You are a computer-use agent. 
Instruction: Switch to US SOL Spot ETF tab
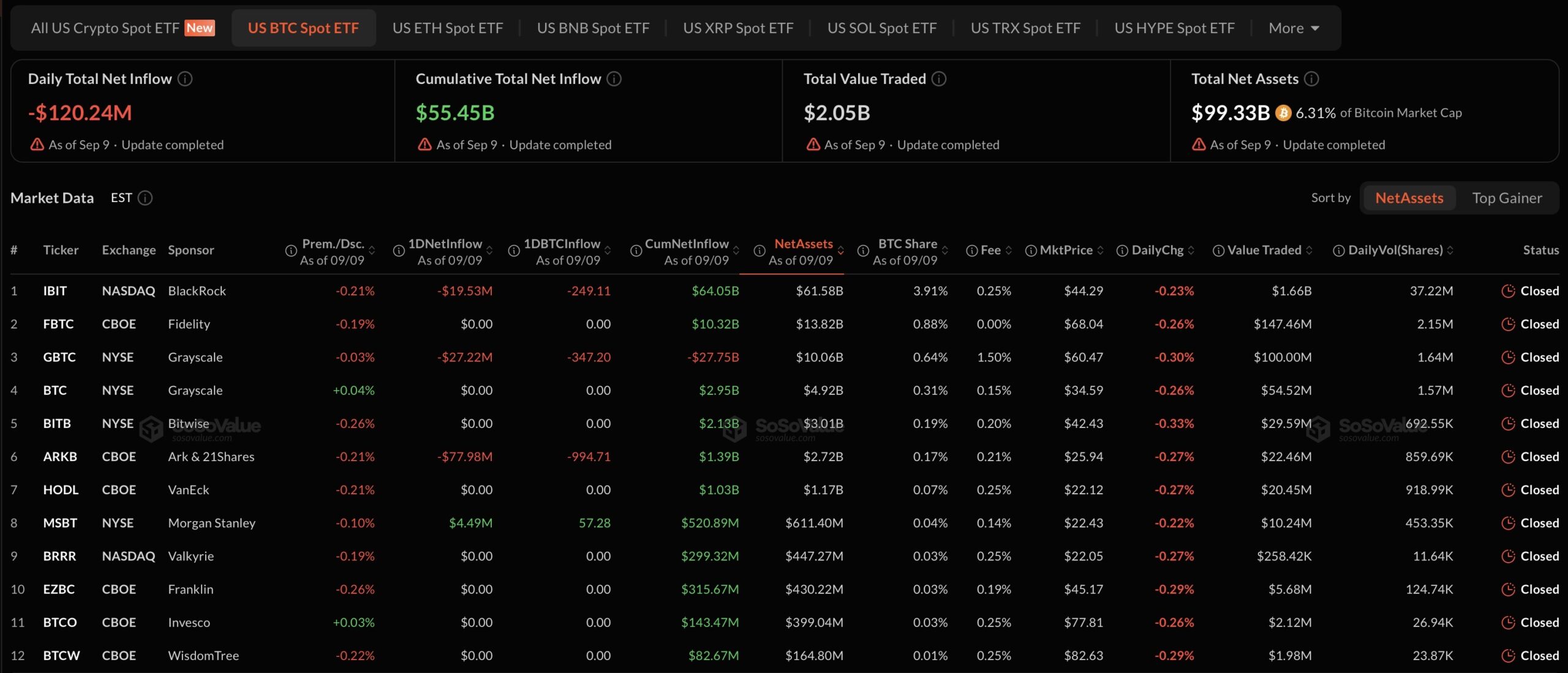882,28
